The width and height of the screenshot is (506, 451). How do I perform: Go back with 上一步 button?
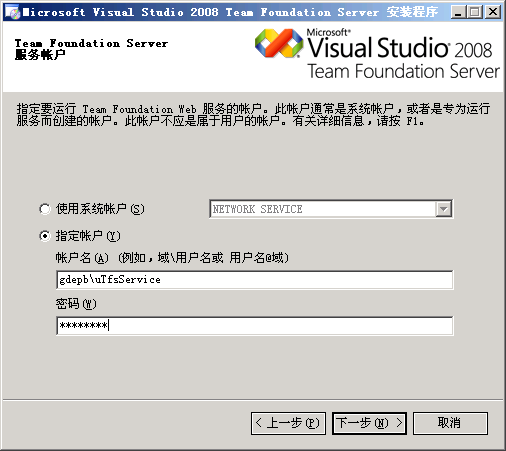(288, 423)
